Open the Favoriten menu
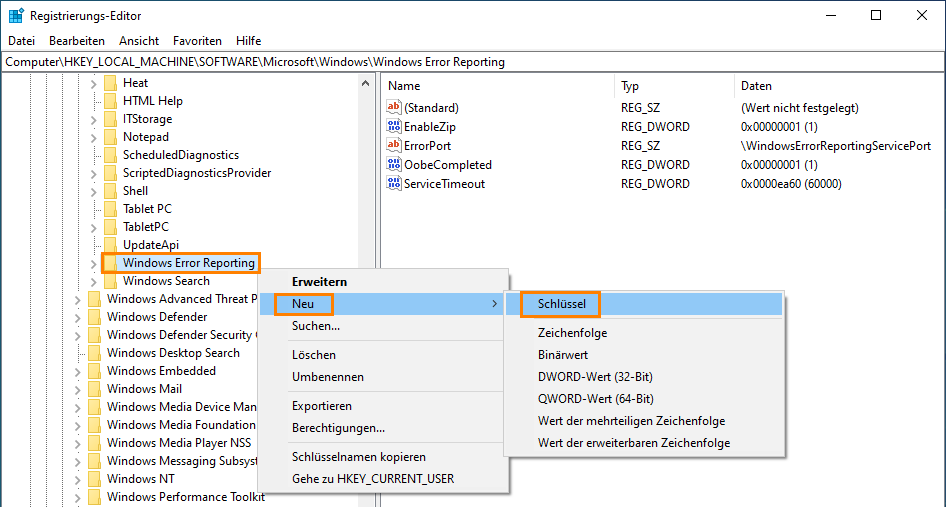Viewport: 946px width, 507px height. [197, 41]
